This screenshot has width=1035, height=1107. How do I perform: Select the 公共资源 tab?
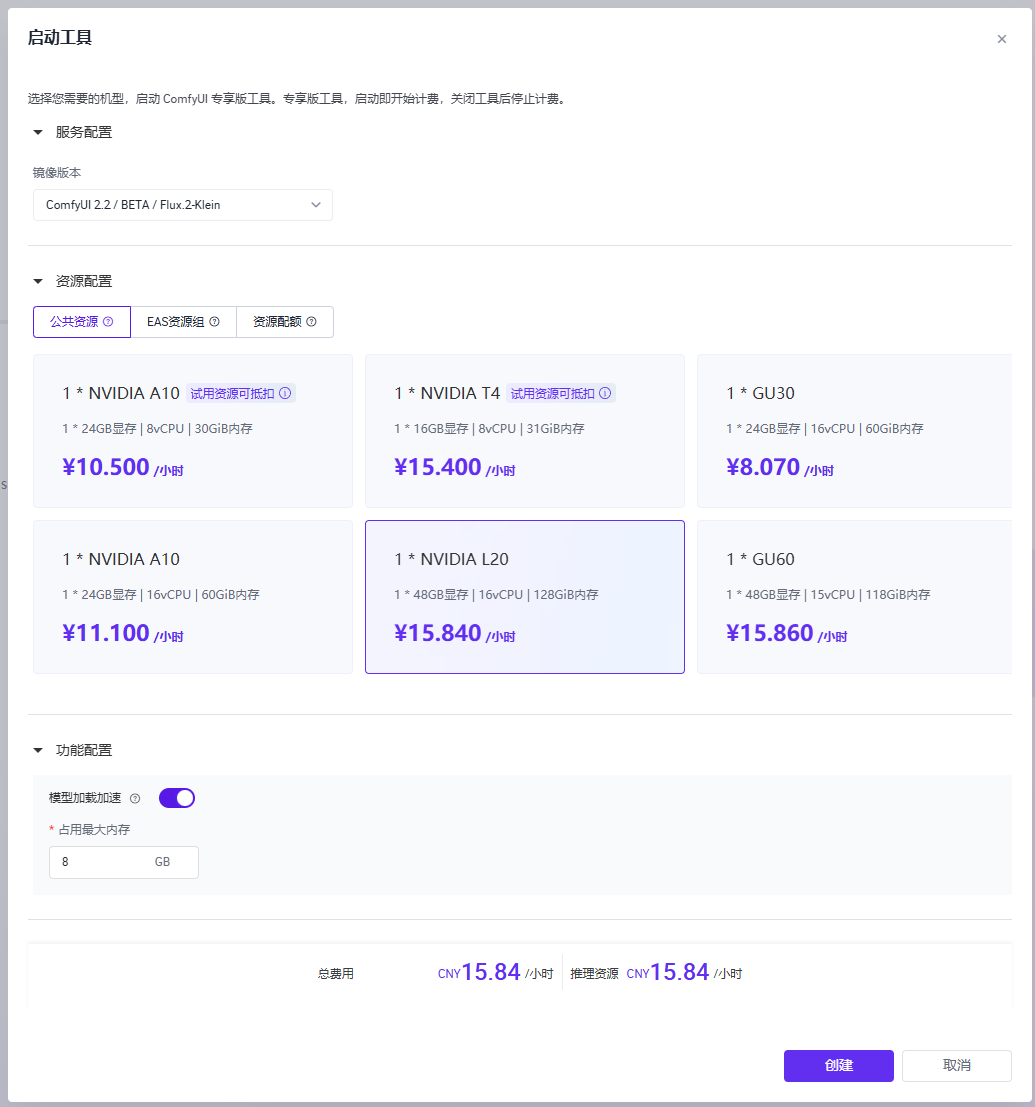pos(82,322)
